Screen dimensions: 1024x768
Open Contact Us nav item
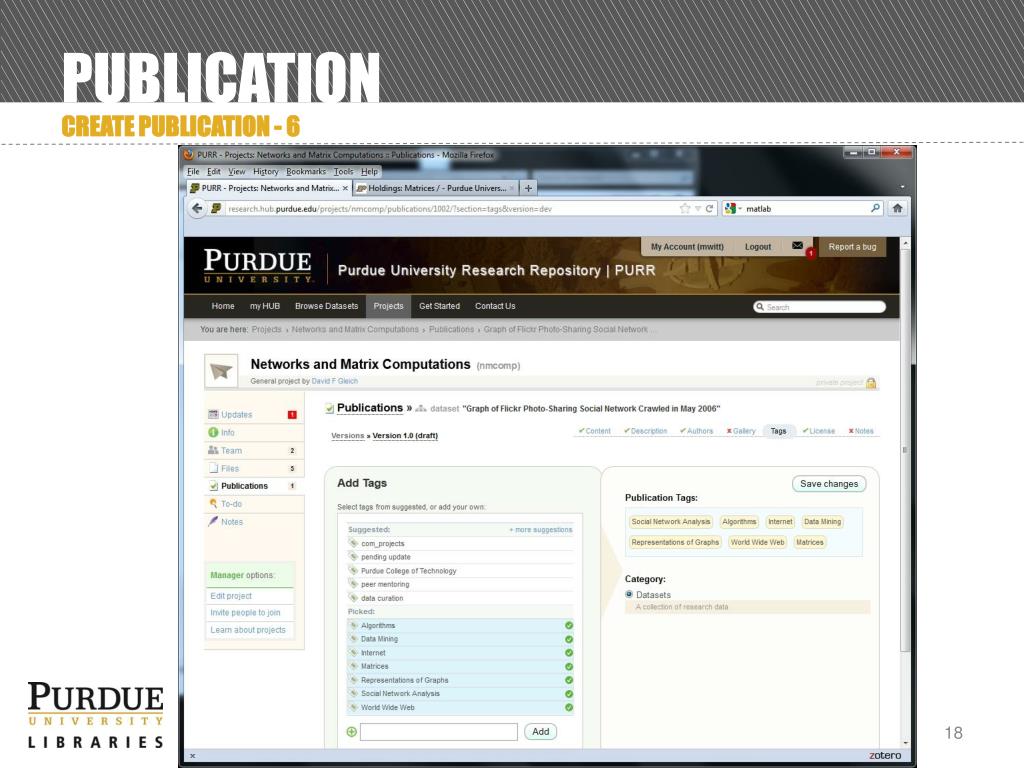pos(495,306)
